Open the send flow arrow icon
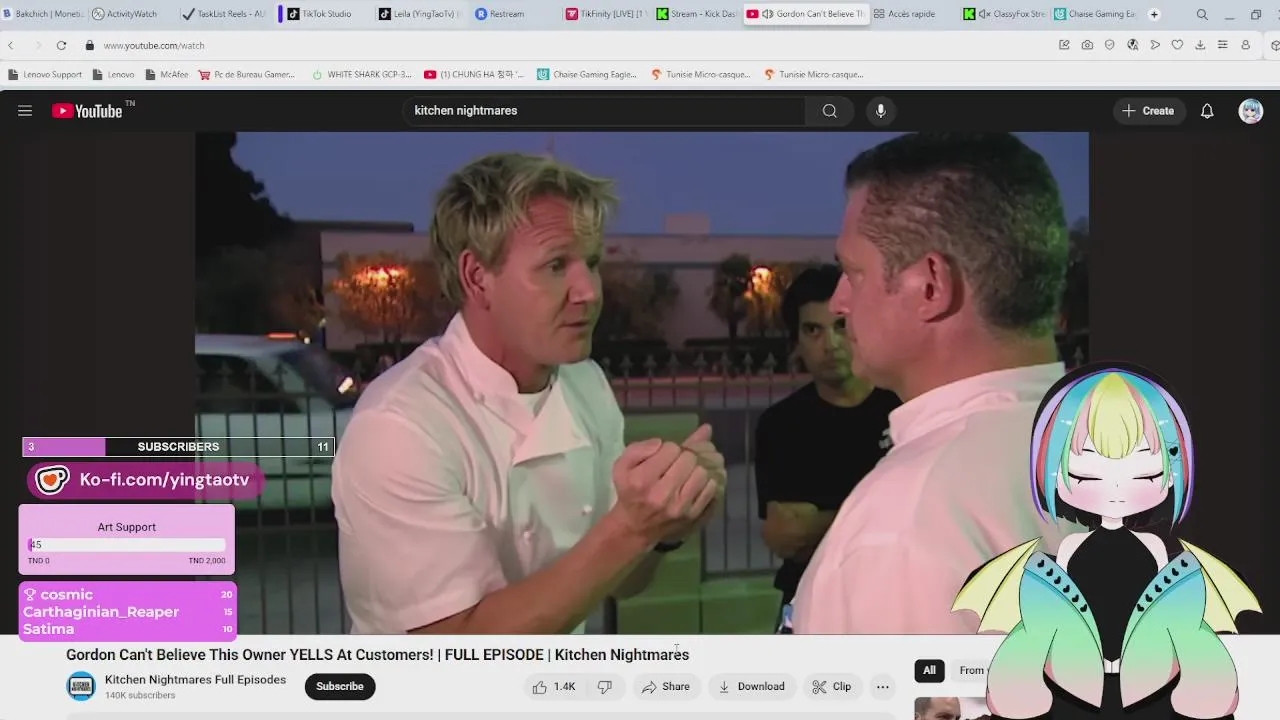Viewport: 1280px width, 720px height. 1155,45
